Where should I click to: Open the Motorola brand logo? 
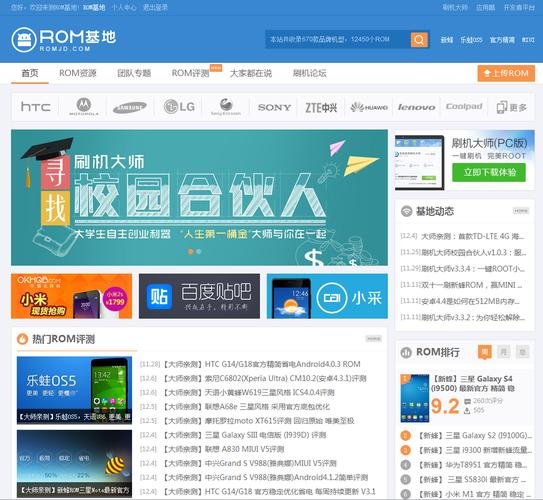[x=84, y=107]
